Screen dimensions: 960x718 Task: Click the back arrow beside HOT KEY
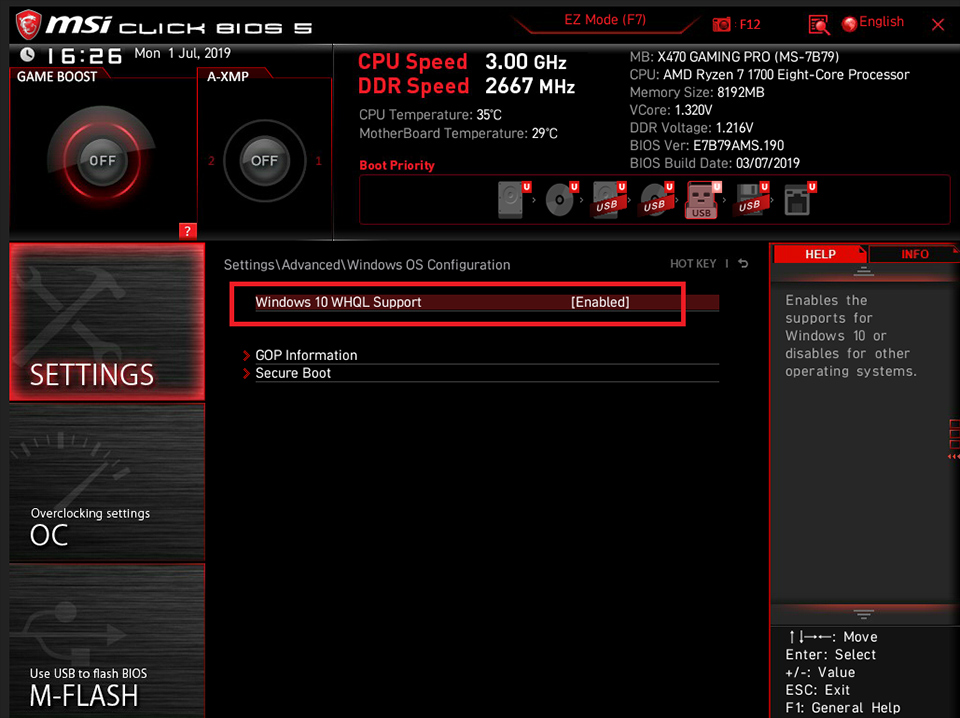[x=743, y=264]
